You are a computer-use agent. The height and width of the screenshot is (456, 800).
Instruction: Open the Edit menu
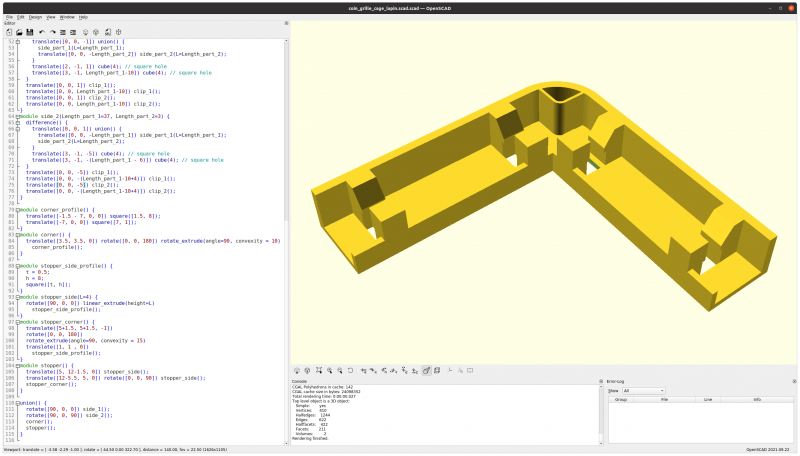tap(20, 17)
